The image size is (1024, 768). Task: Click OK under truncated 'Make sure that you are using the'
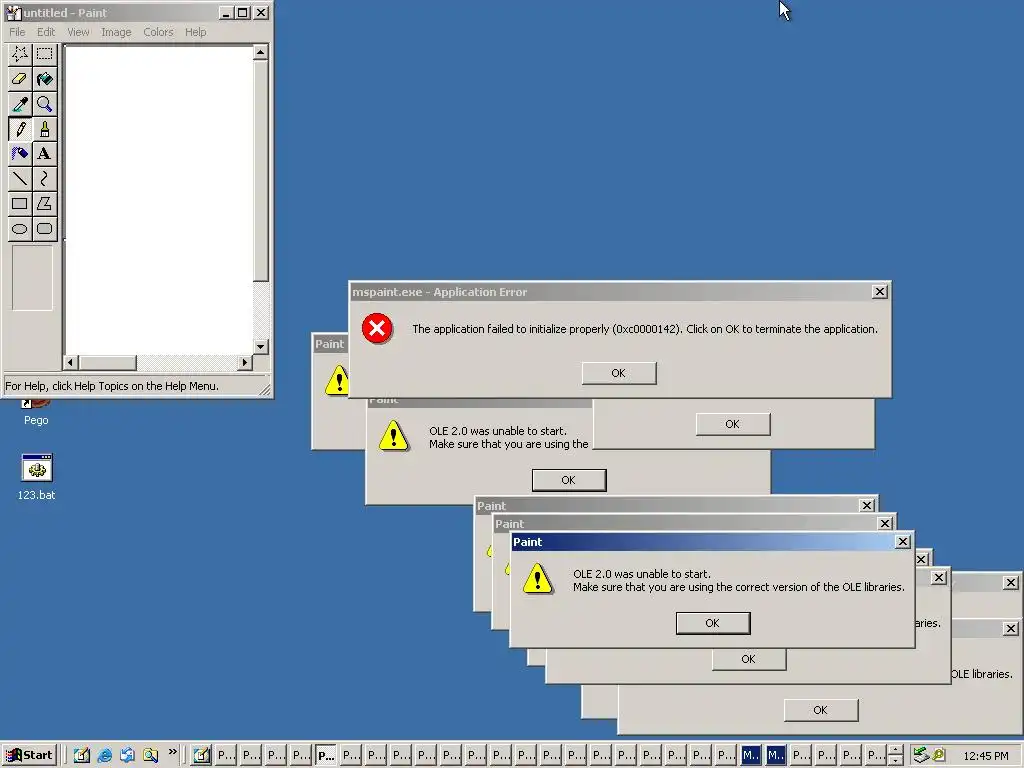(569, 480)
